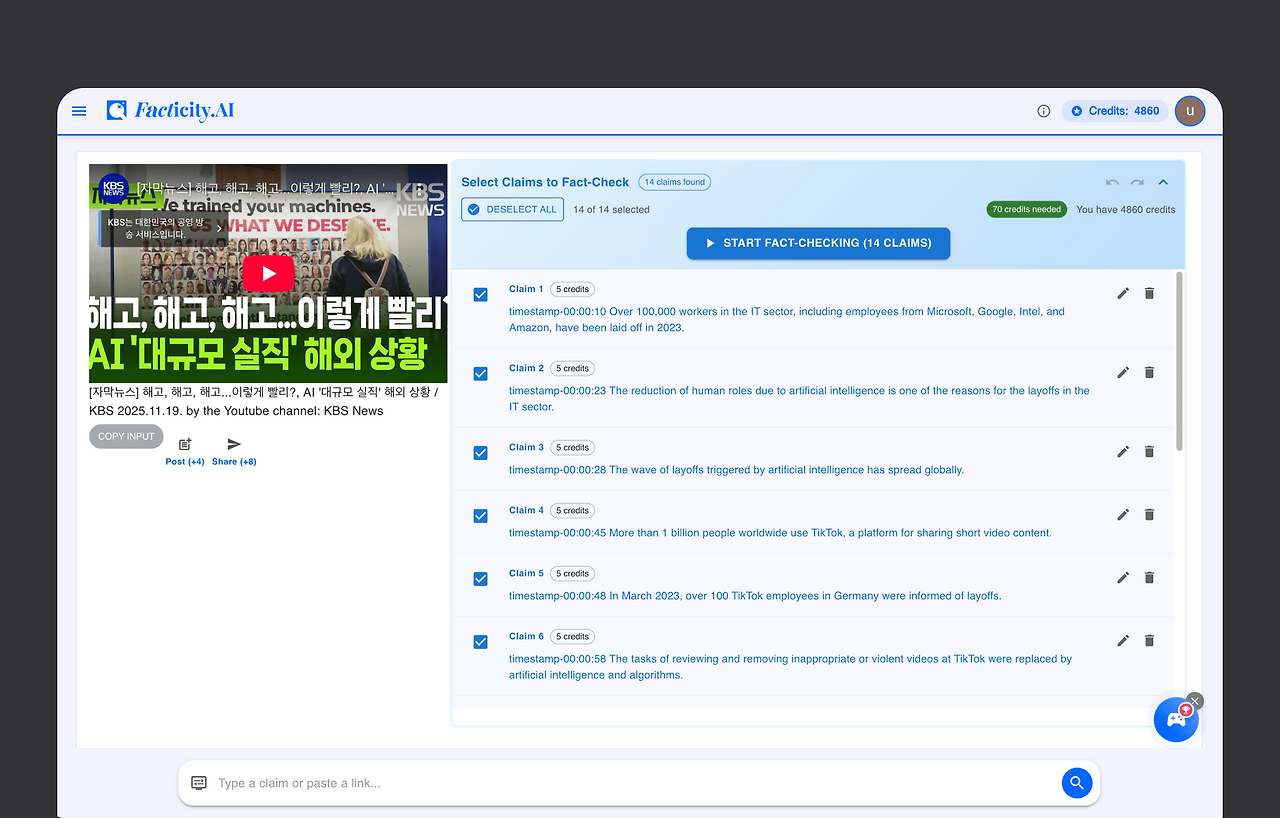Click the Copy Input button
The image size is (1280, 818).
tap(126, 436)
